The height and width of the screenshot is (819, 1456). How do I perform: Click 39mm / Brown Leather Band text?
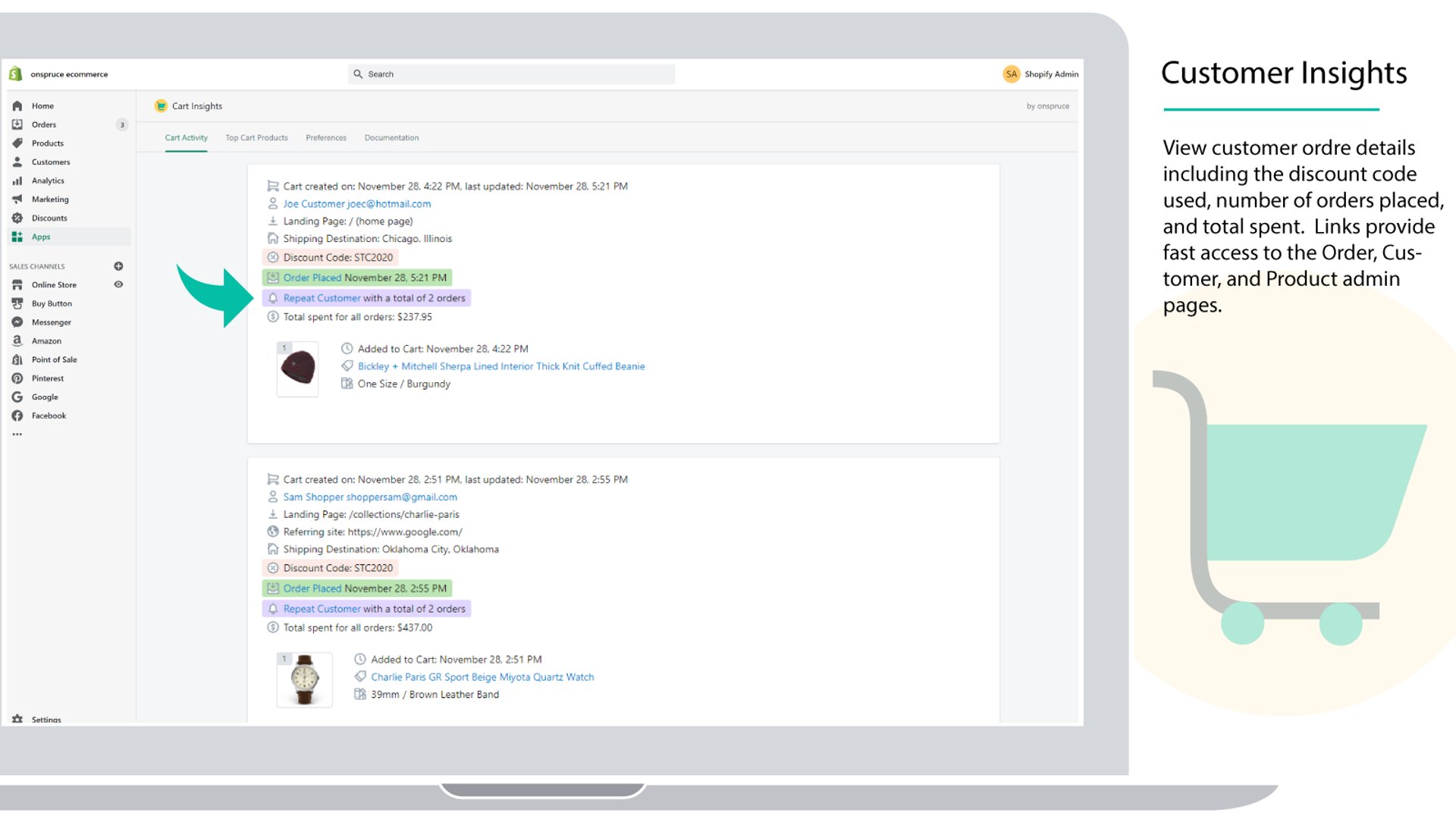(x=435, y=695)
